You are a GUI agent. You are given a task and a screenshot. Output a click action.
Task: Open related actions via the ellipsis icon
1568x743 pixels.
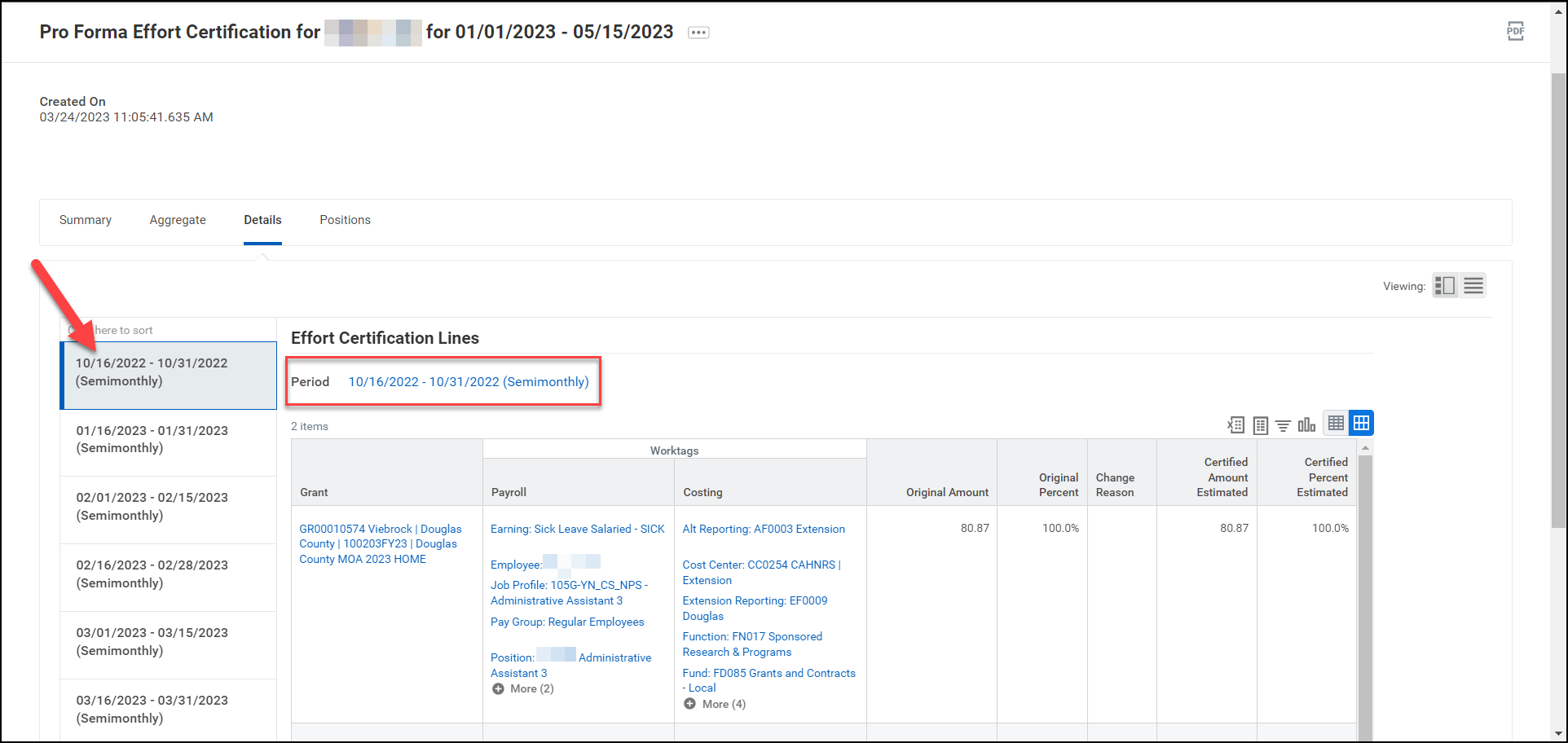click(698, 33)
